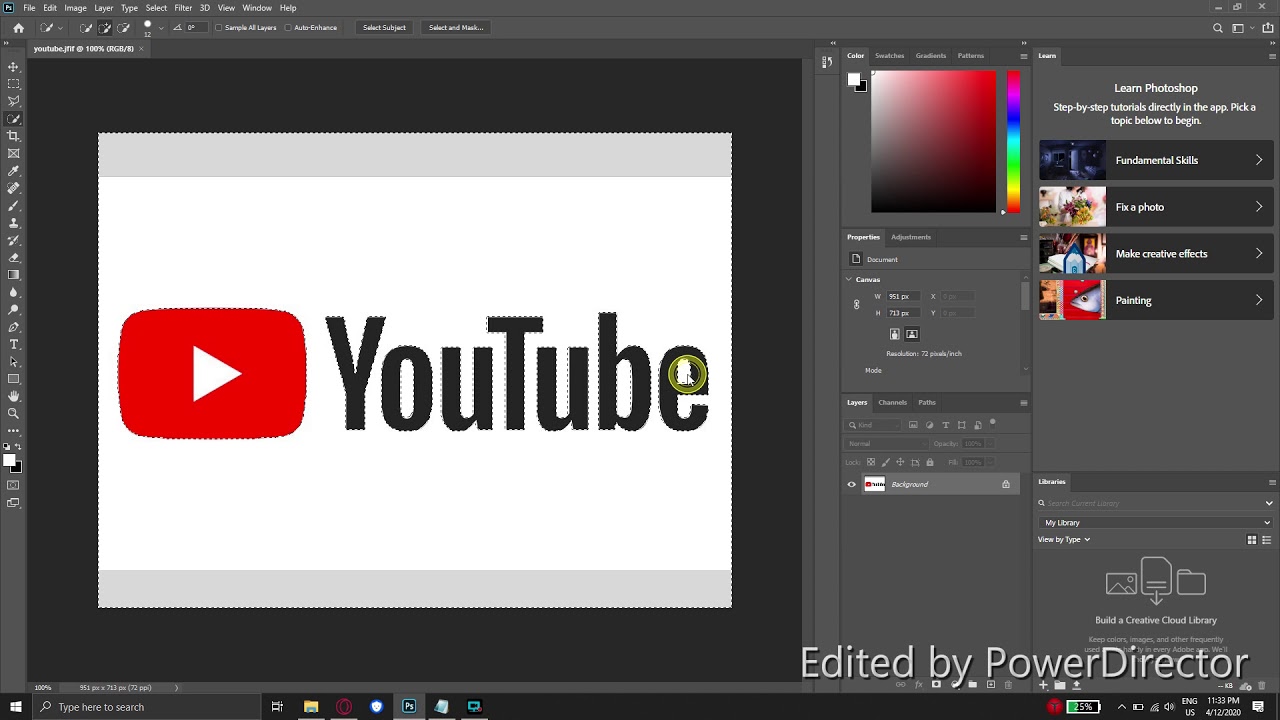Click the hue spectrum slider

point(1013,141)
